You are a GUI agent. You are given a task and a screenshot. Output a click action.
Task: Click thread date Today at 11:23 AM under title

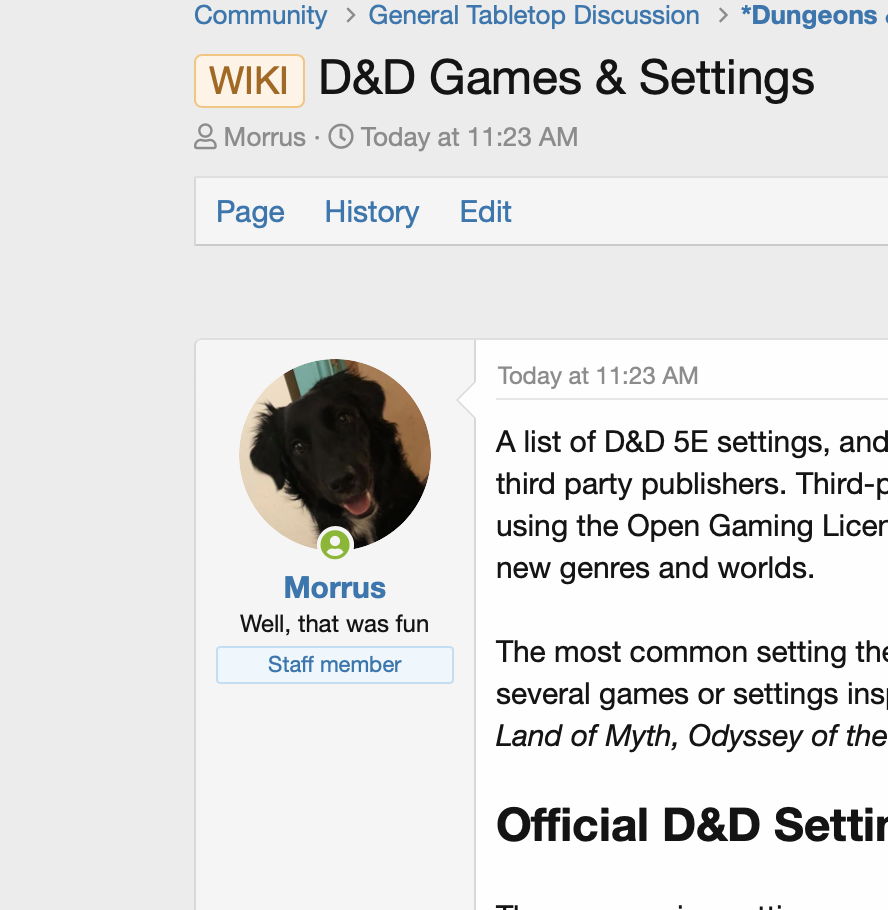point(470,137)
